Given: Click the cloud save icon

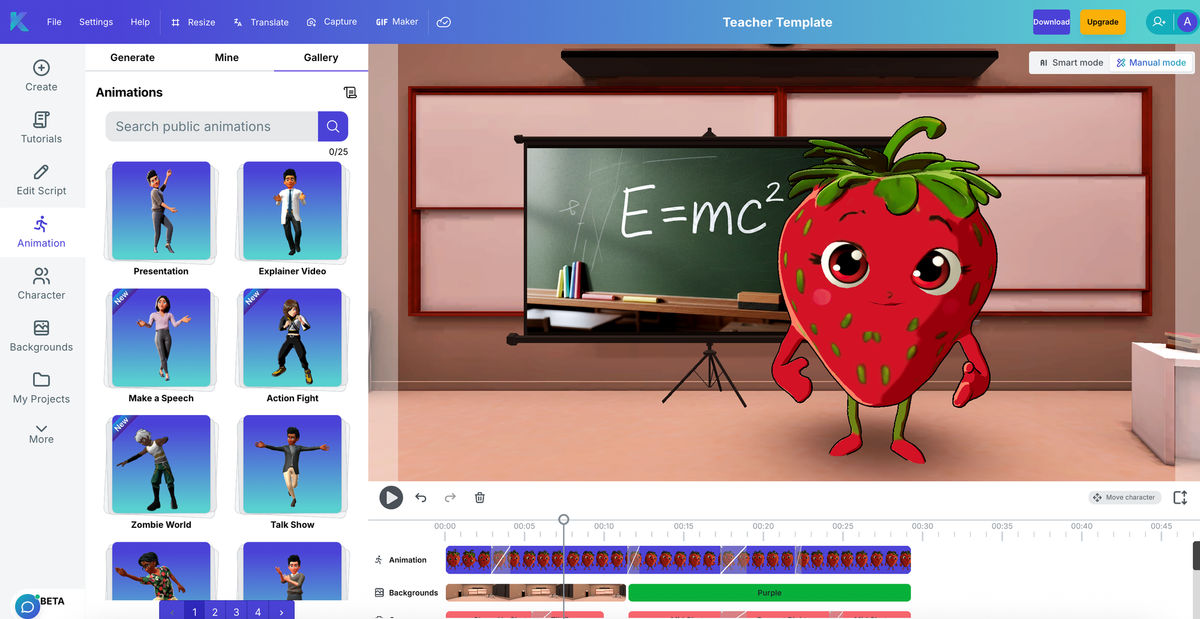Looking at the screenshot, I should tap(444, 22).
